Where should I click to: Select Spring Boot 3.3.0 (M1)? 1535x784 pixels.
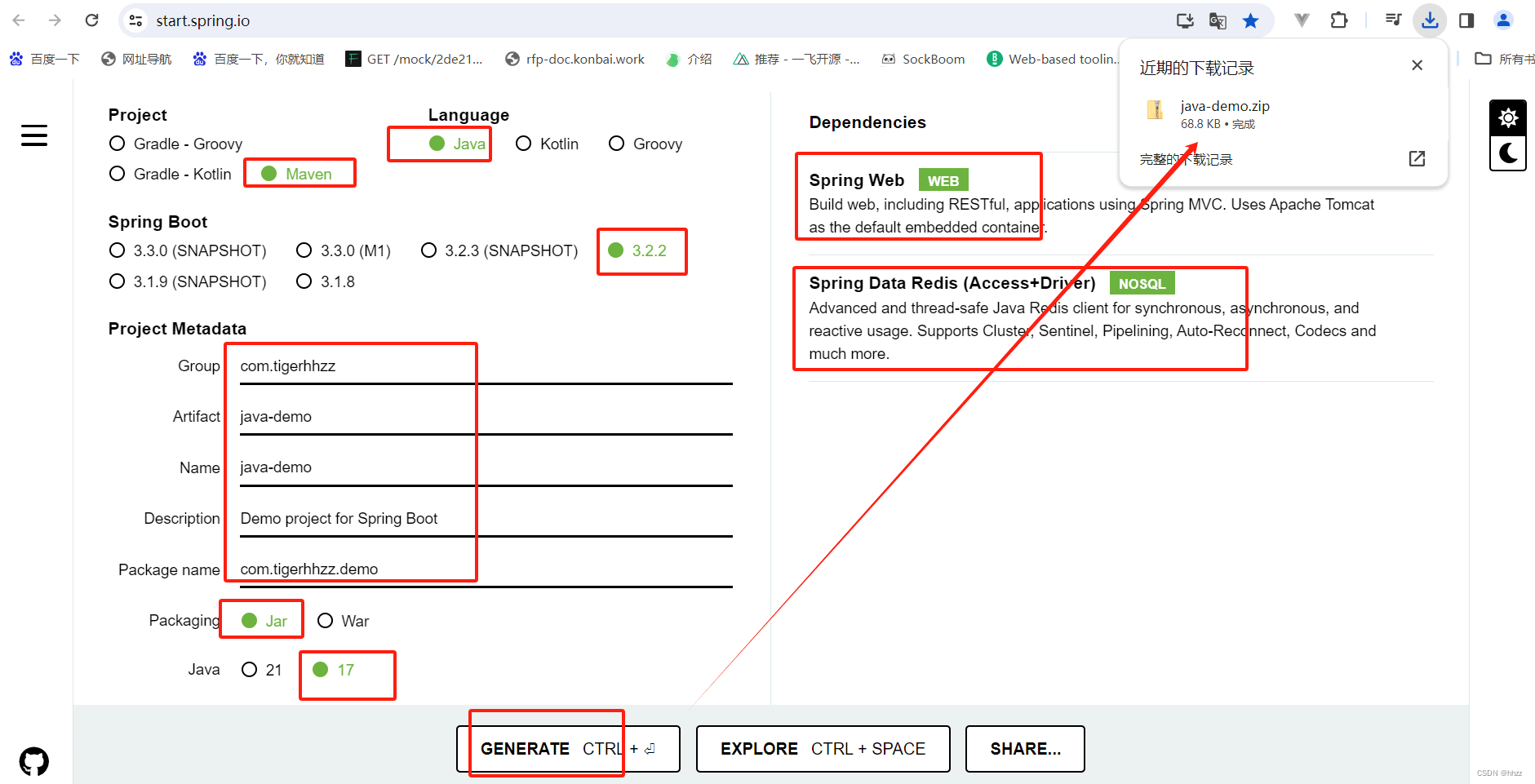[x=344, y=250]
